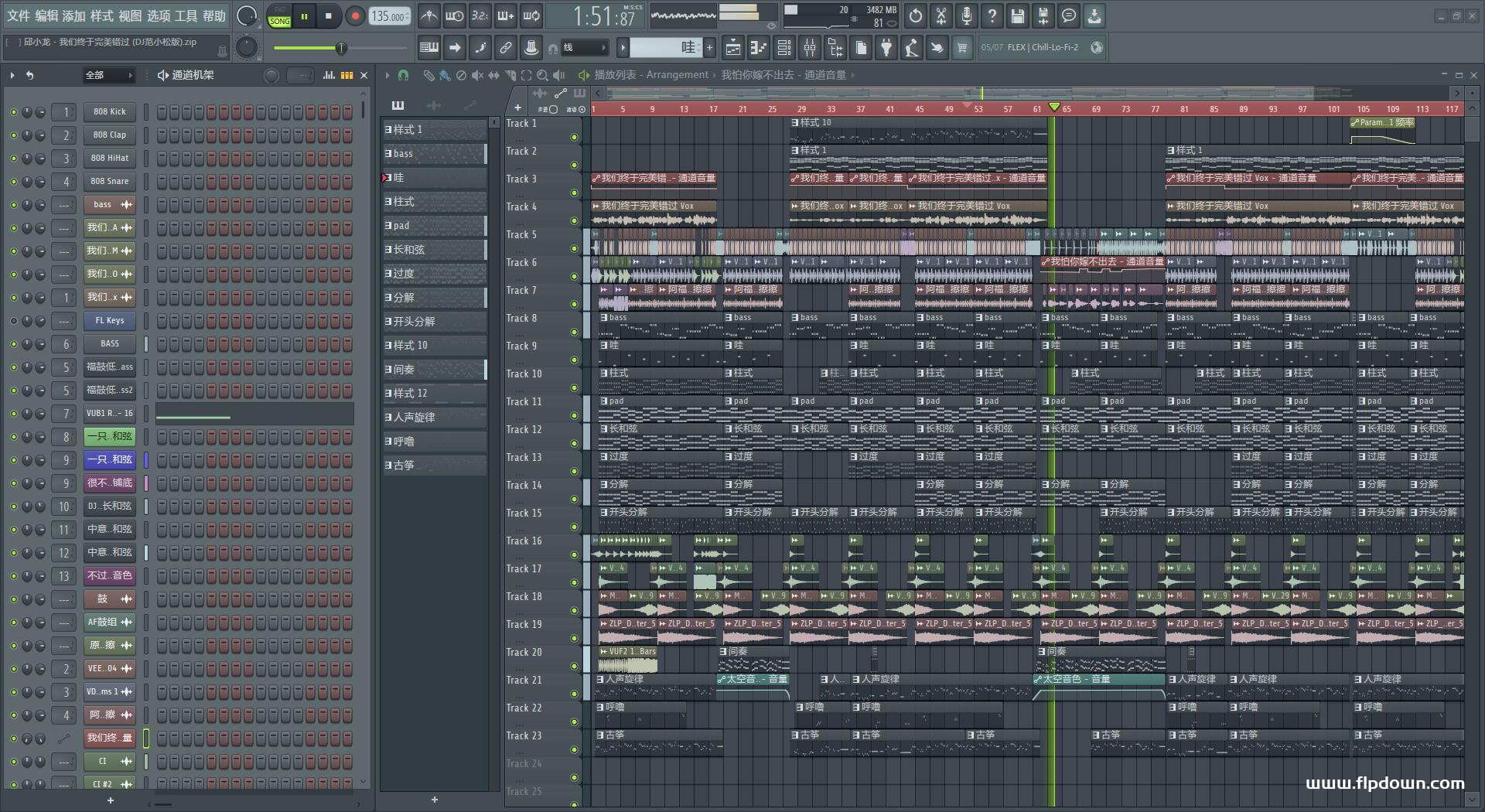The height and width of the screenshot is (812, 1485).
Task: Open the tempo tapper icon
Action: click(912, 48)
